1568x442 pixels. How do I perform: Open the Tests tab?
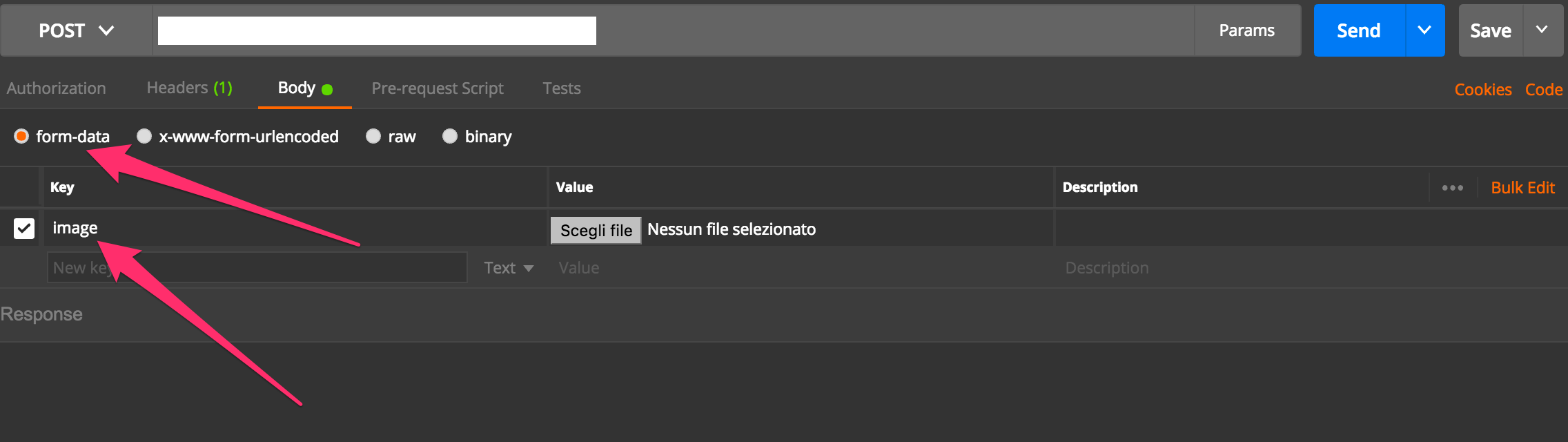pyautogui.click(x=562, y=88)
